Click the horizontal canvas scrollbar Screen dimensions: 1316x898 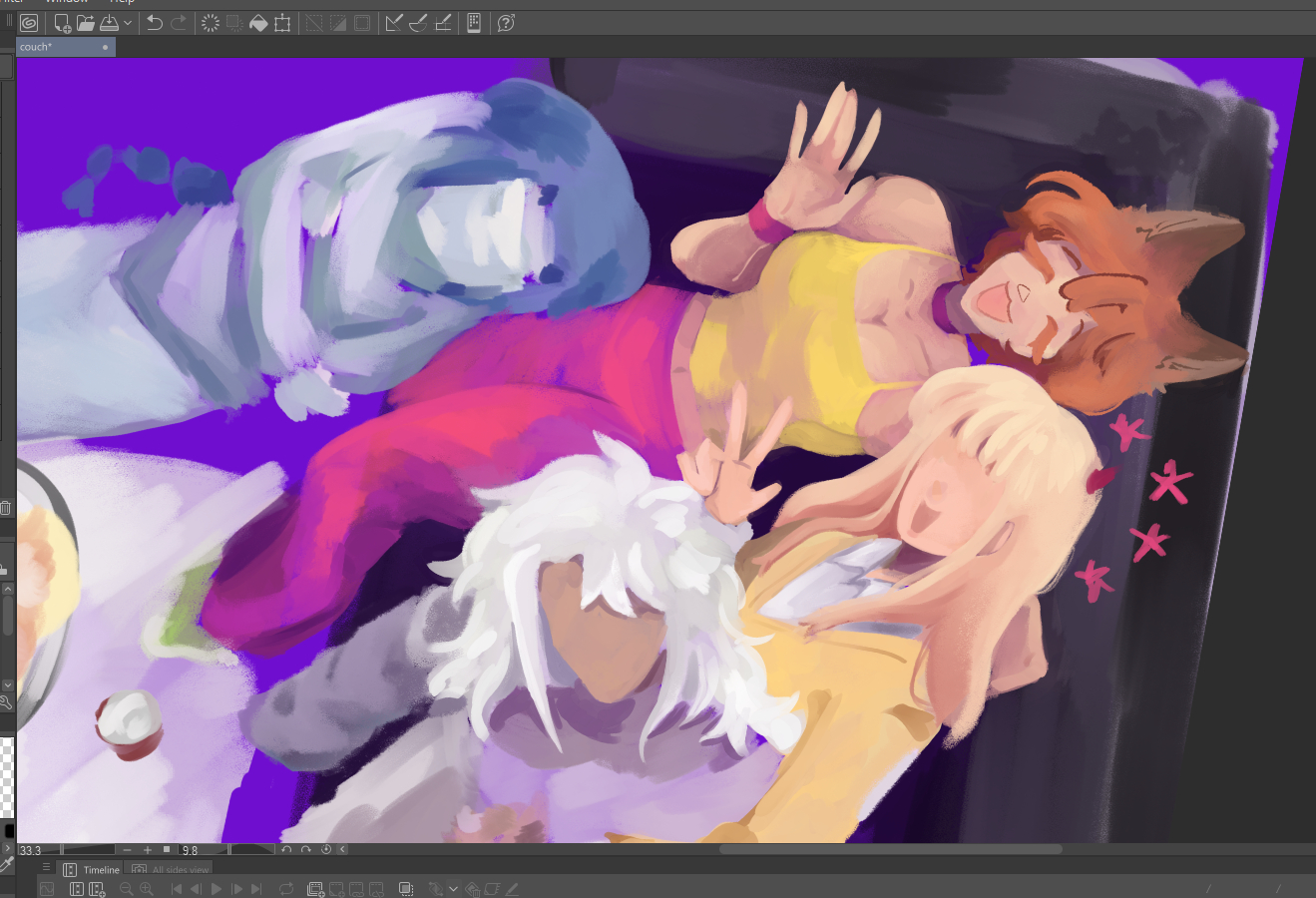890,850
